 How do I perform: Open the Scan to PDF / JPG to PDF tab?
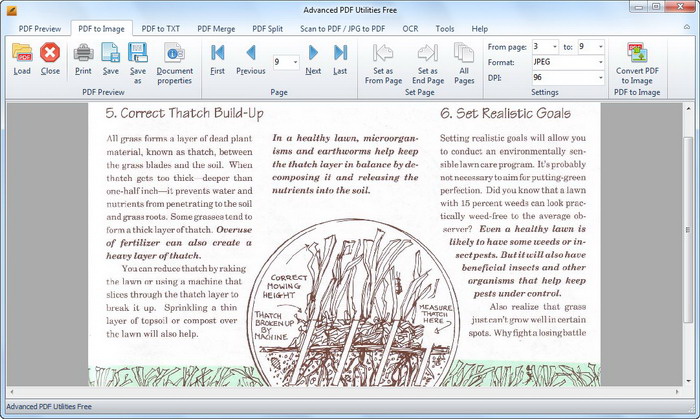click(x=342, y=29)
